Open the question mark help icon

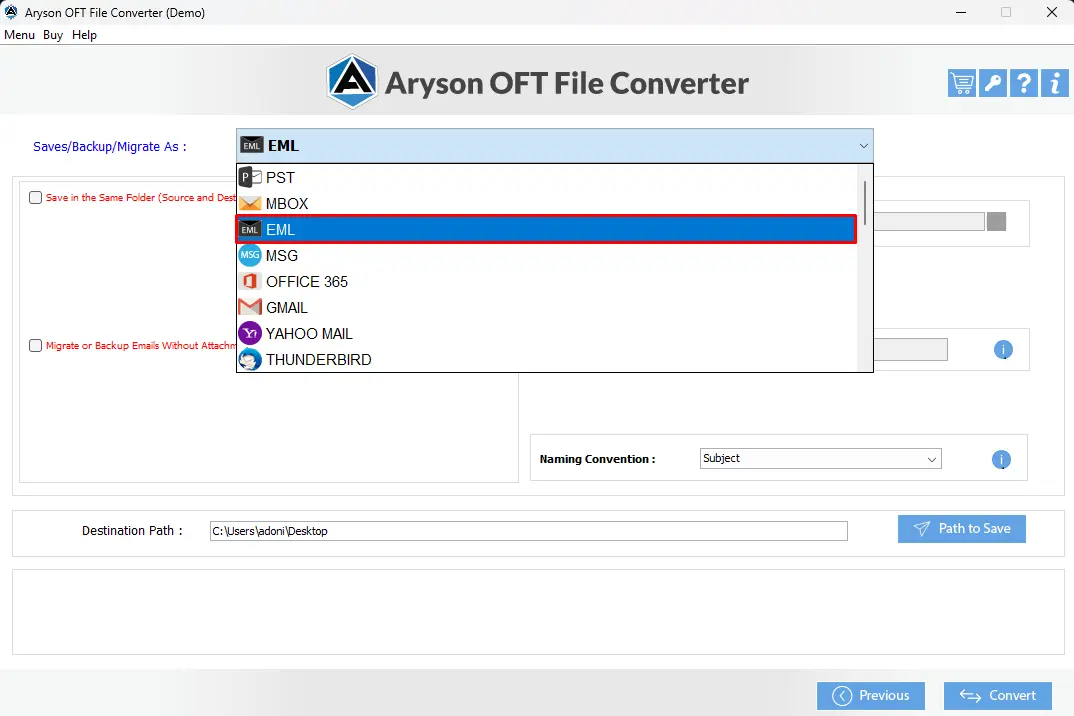(1024, 84)
